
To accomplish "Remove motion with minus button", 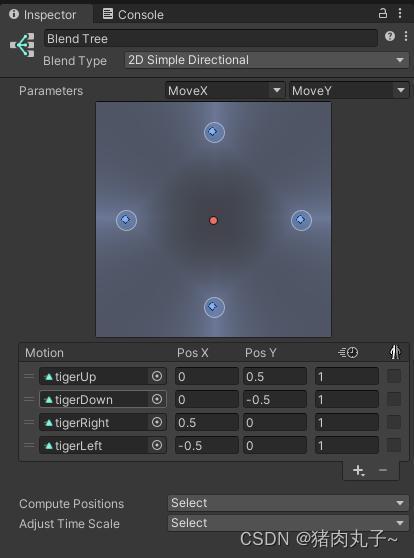I will [383, 470].
